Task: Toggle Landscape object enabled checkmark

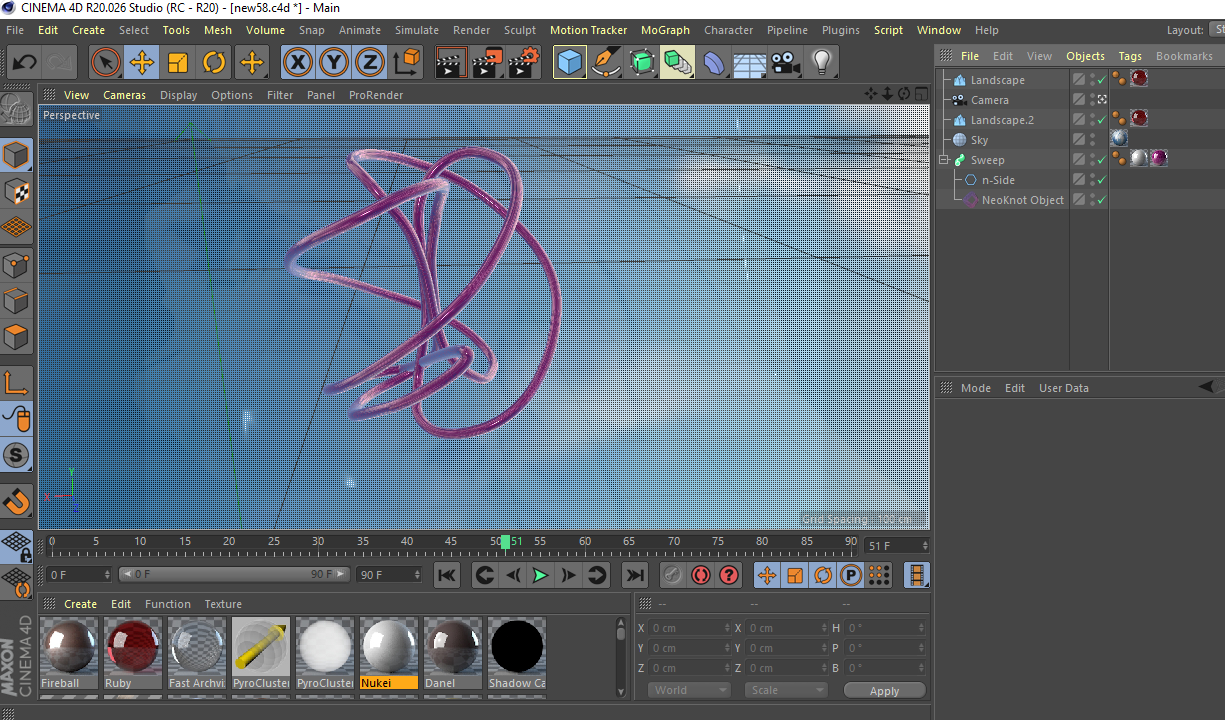Action: click(x=1101, y=80)
